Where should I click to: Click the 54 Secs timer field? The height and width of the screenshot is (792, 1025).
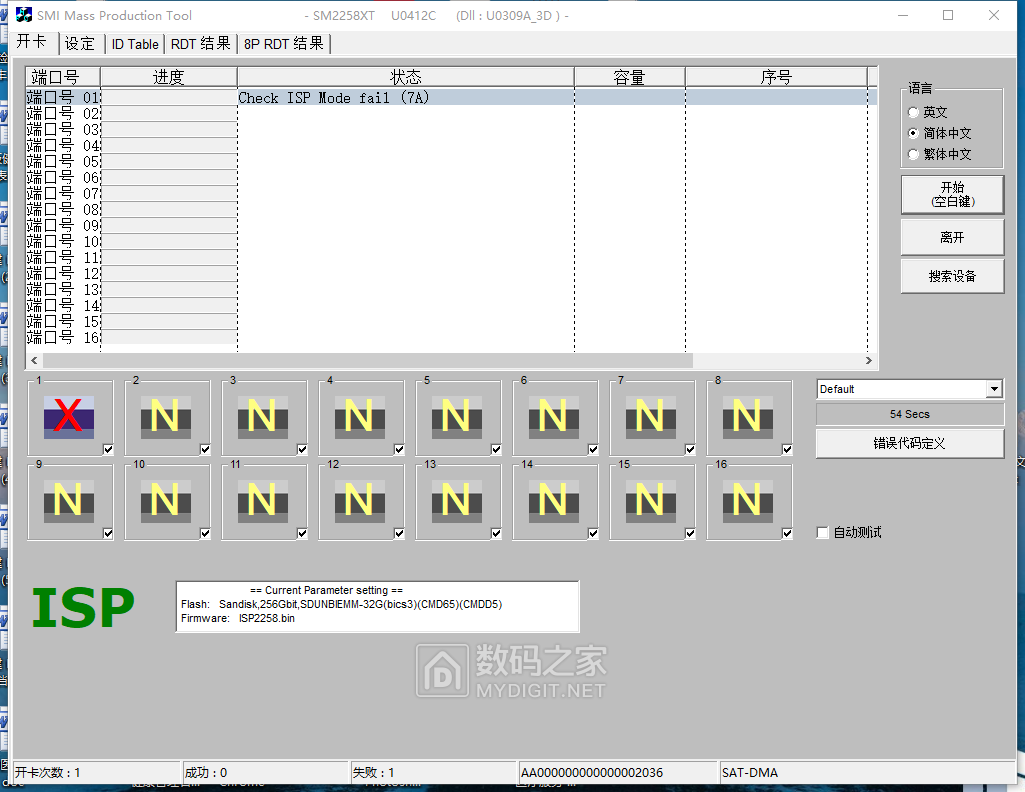click(x=909, y=414)
